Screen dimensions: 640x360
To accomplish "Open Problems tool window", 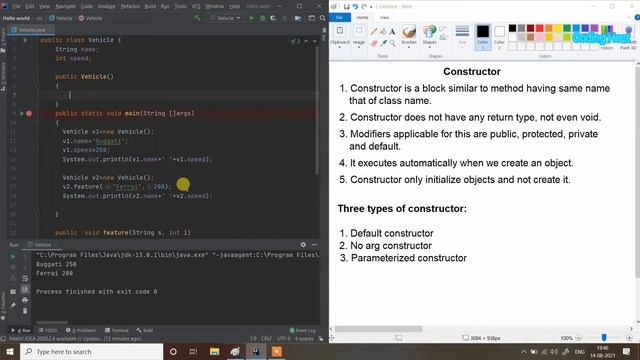I will [81, 330].
